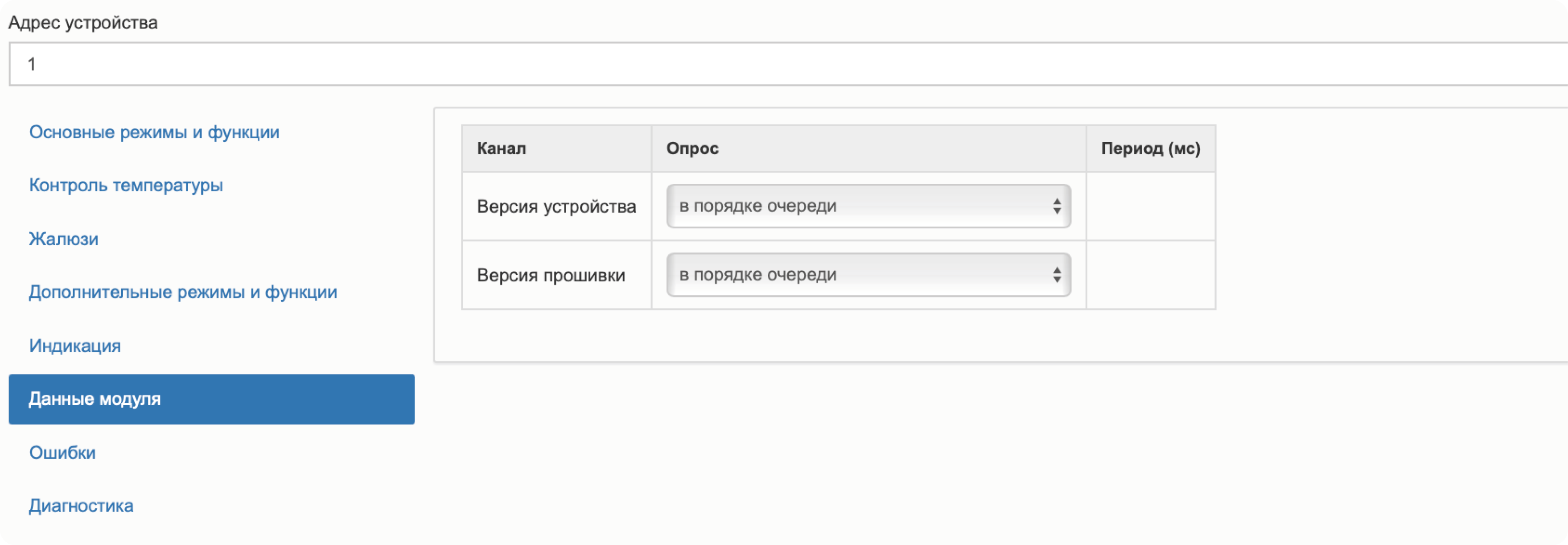
Task: Open the Ошибки section
Action: 62,452
